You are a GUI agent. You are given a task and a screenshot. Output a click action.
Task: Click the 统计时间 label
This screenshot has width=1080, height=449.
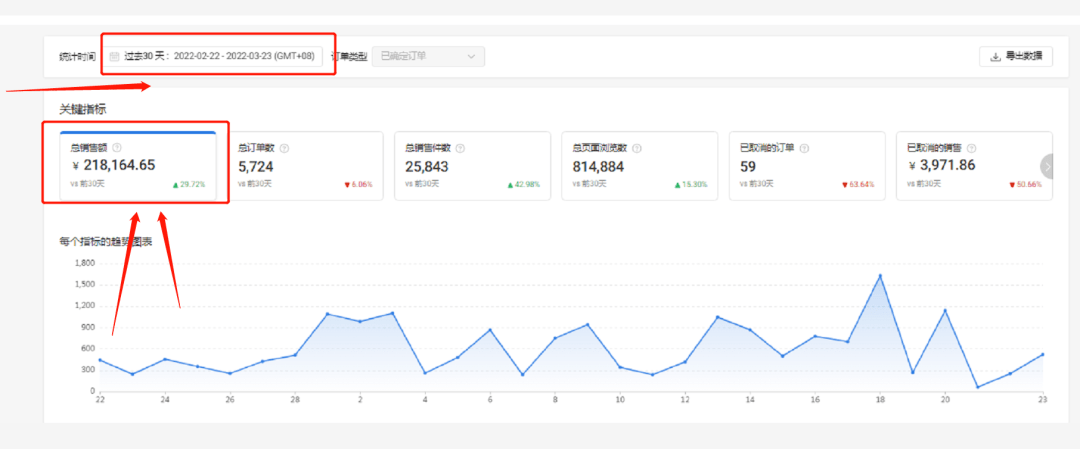click(77, 56)
